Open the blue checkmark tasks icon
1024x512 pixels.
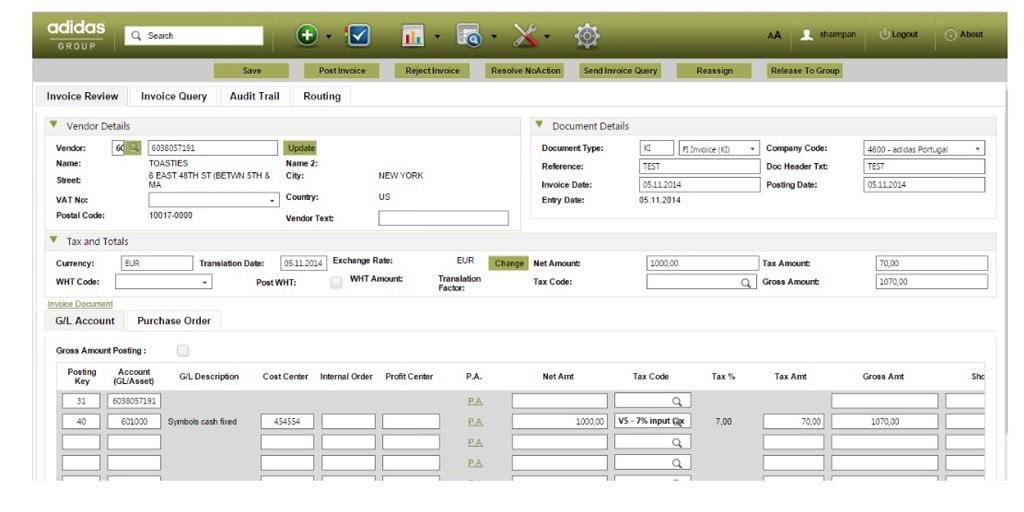358,35
